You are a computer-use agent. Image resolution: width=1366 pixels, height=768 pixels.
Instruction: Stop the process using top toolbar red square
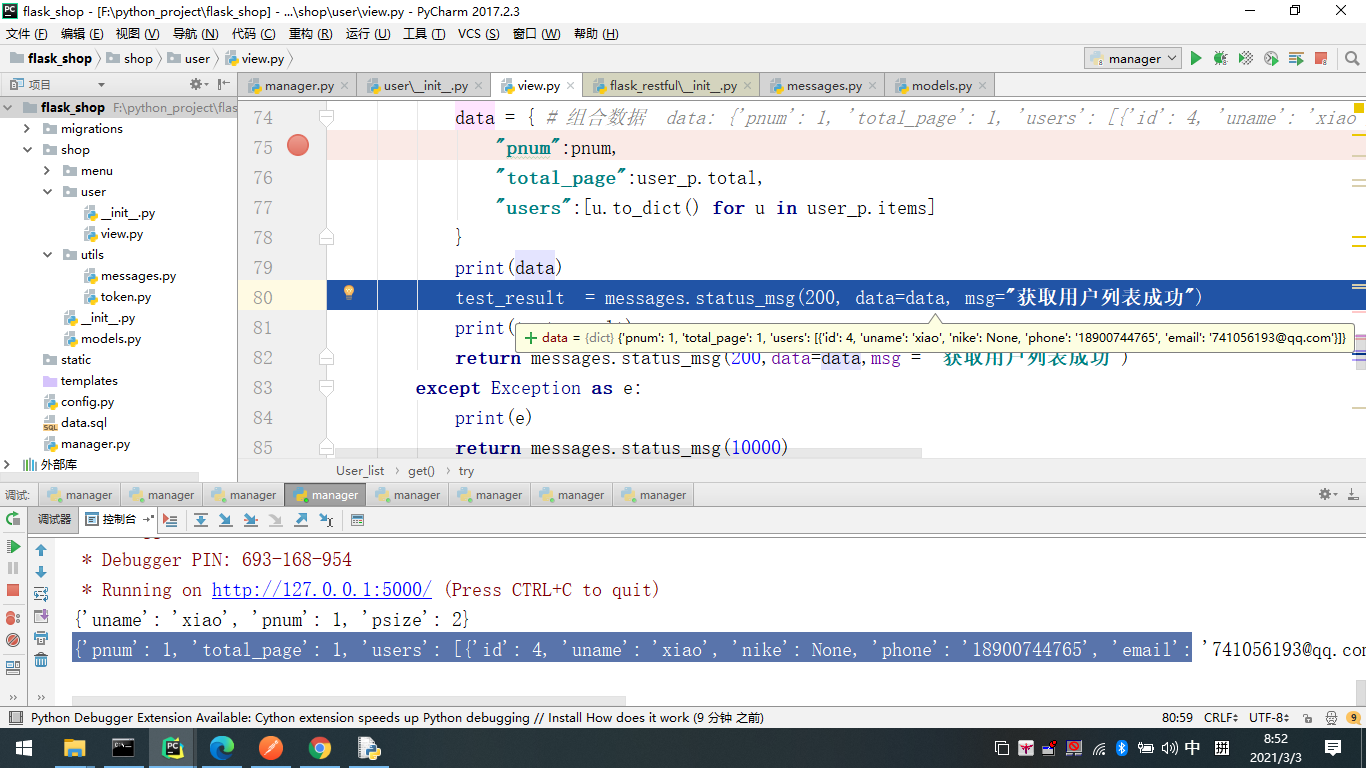click(1321, 59)
